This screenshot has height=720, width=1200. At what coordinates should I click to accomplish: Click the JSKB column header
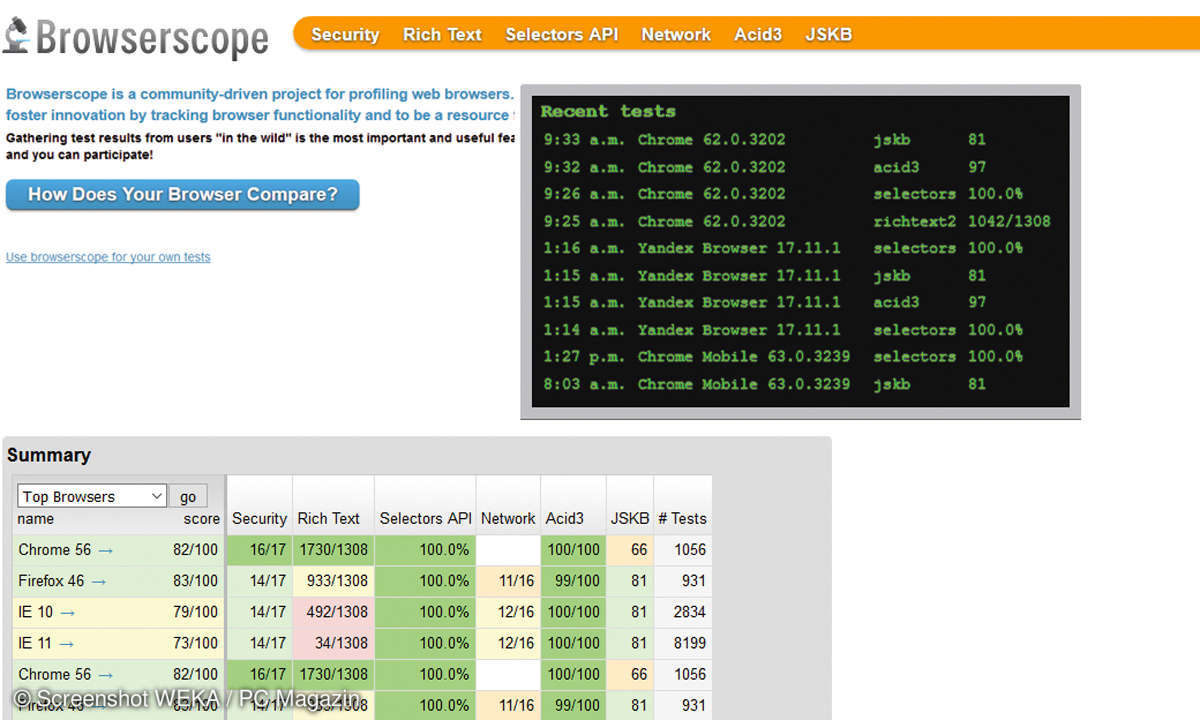pyautogui.click(x=630, y=518)
